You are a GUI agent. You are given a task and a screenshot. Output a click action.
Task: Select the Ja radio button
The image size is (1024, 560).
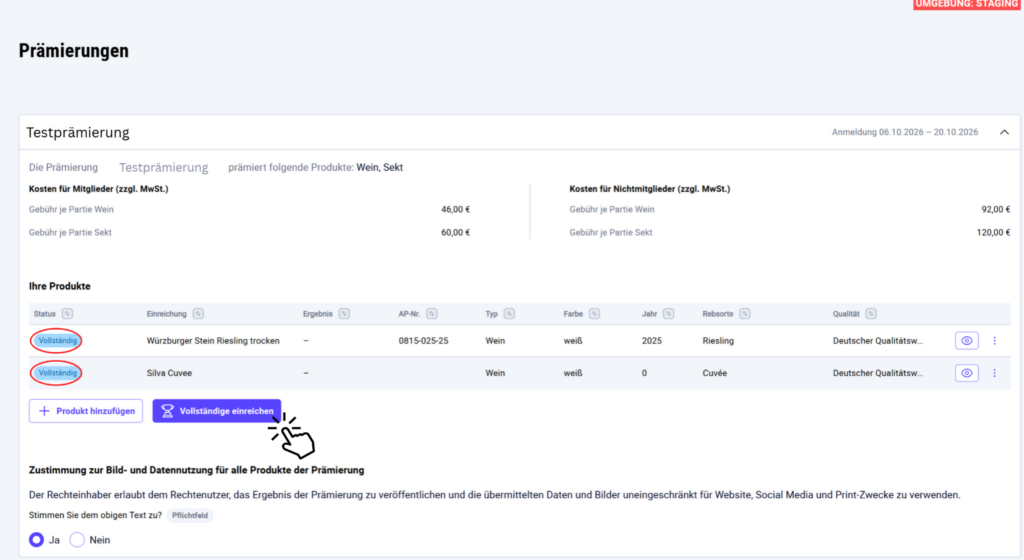coord(37,540)
